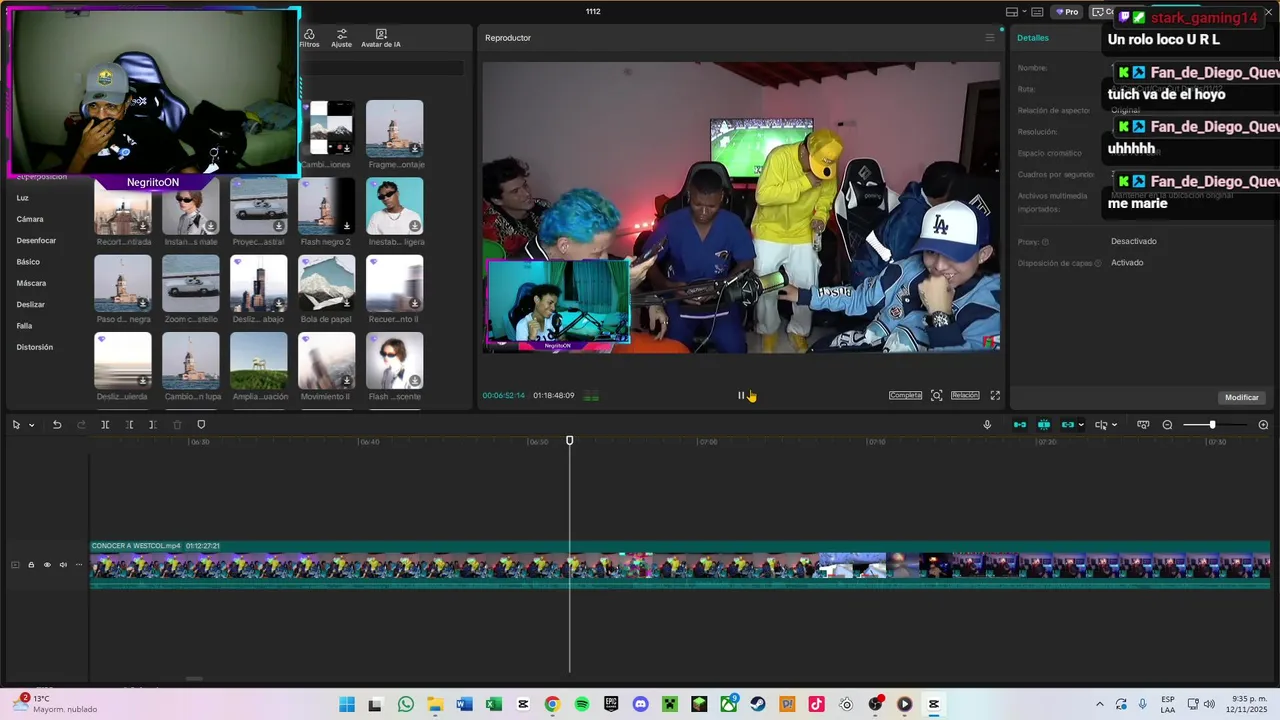Screen dimensions: 1280x720
Task: Select CONOCER A WESTCOL.mp4 clip on timeline
Action: (x=680, y=564)
